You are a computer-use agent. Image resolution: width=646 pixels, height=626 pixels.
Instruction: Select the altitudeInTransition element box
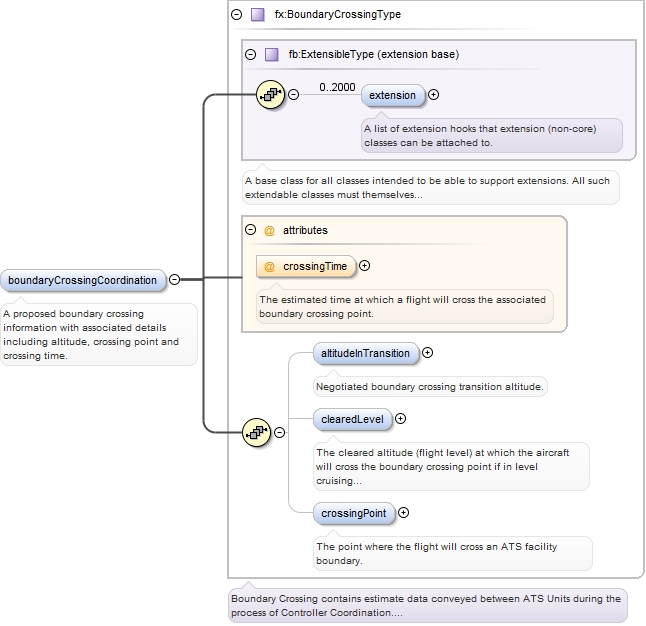(x=363, y=353)
